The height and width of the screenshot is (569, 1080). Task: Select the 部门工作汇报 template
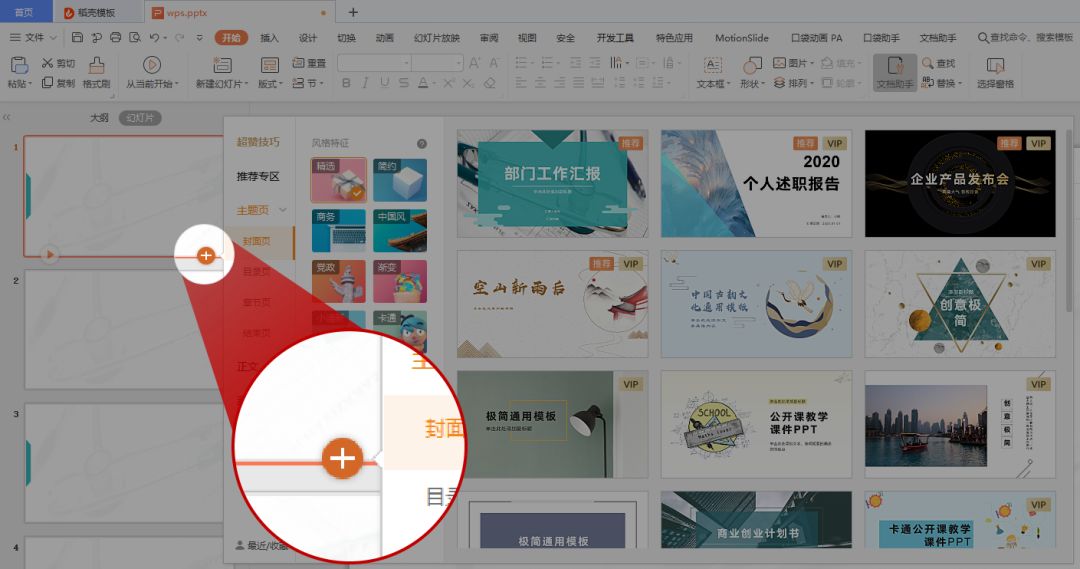click(552, 184)
